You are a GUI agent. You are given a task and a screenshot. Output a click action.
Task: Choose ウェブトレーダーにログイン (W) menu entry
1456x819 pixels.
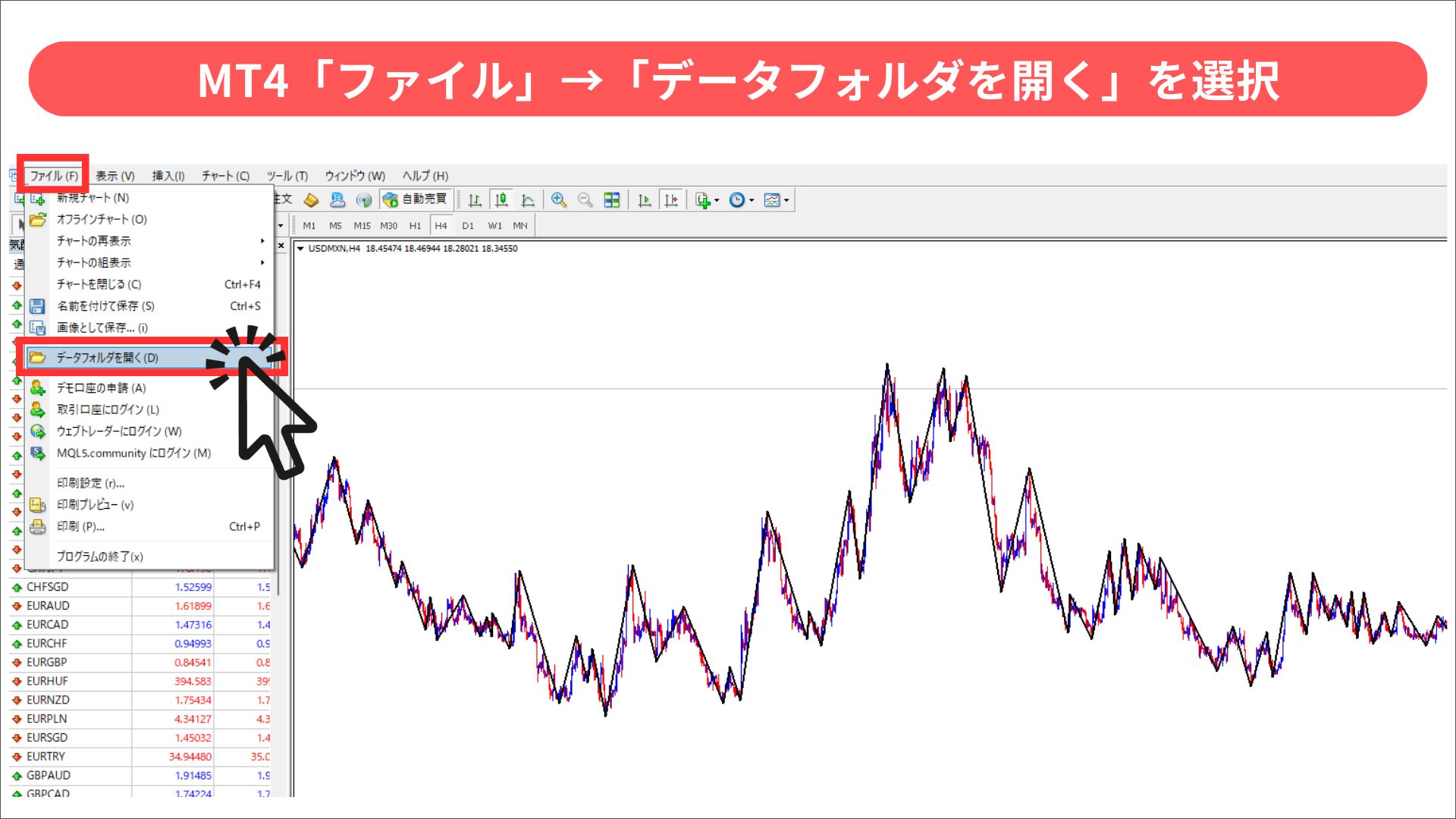point(149,431)
